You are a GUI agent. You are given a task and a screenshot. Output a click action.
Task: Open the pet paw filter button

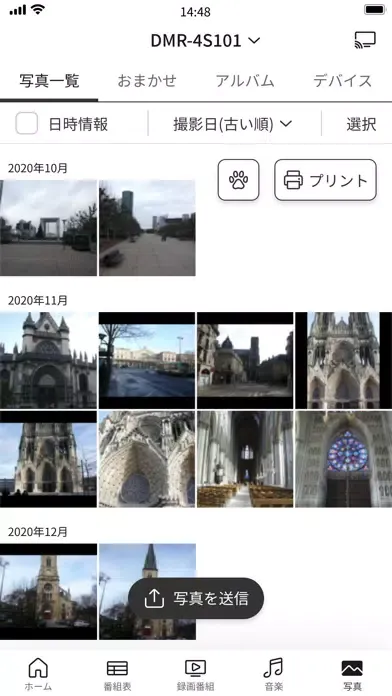[238, 180]
